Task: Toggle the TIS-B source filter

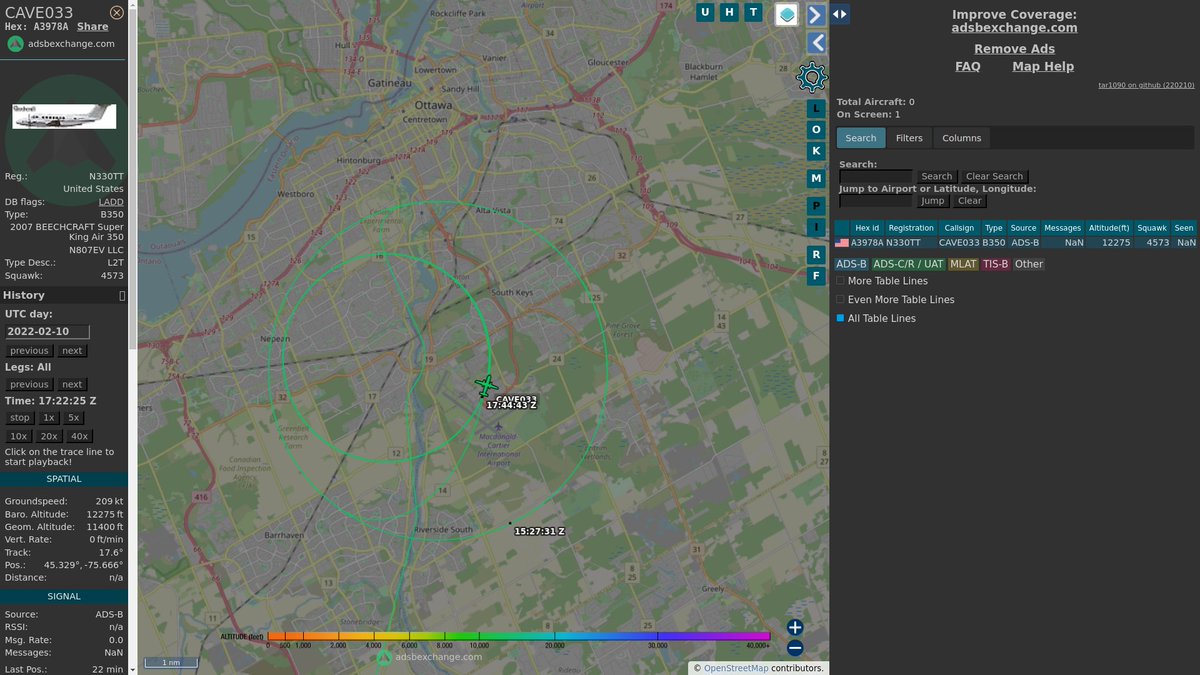Action: pos(995,264)
